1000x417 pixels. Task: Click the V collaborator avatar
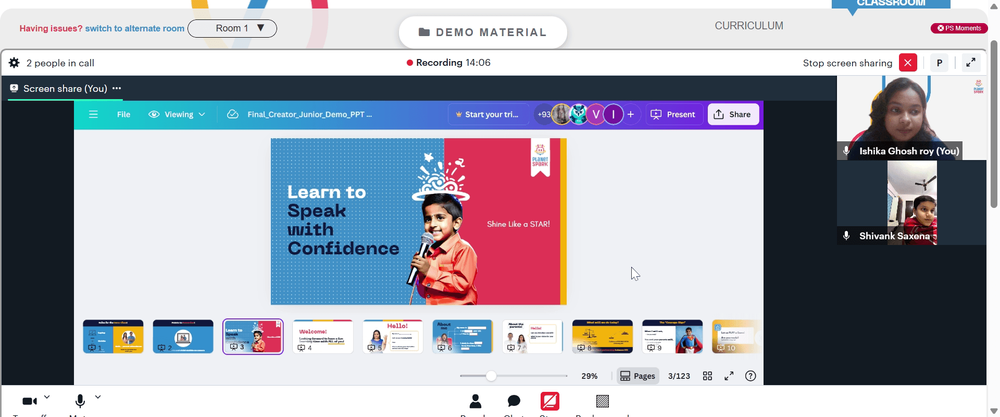click(x=596, y=114)
